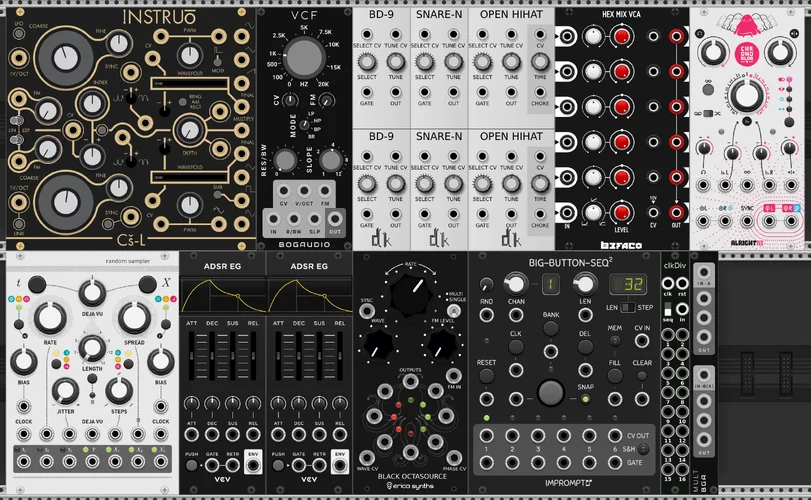Click the OUT jack on top SNARE-N
811x500 pixels.
click(453, 93)
